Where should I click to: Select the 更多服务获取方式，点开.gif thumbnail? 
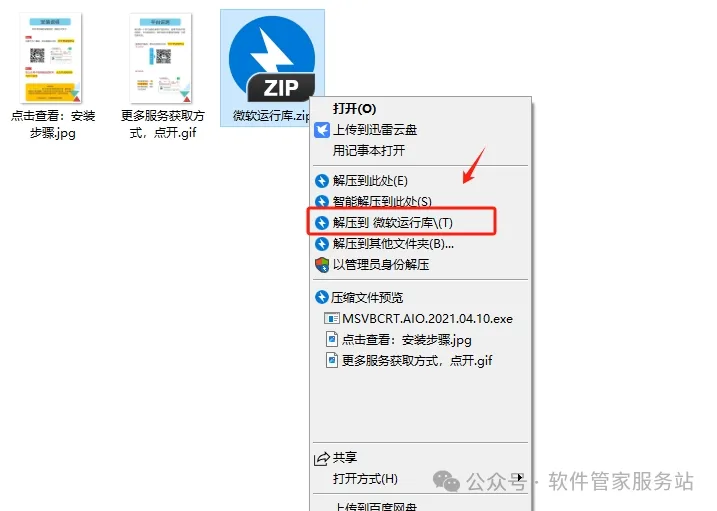[x=161, y=58]
